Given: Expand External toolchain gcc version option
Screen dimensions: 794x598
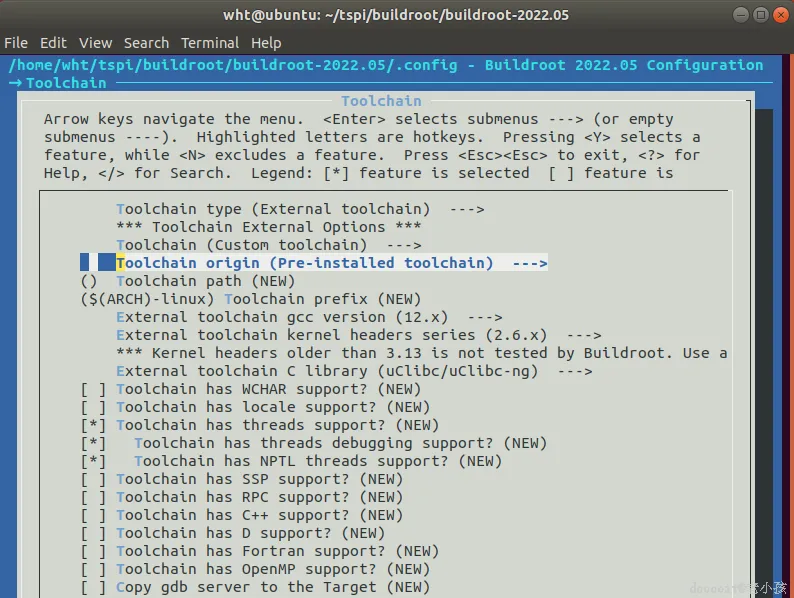Looking at the screenshot, I should (309, 317).
